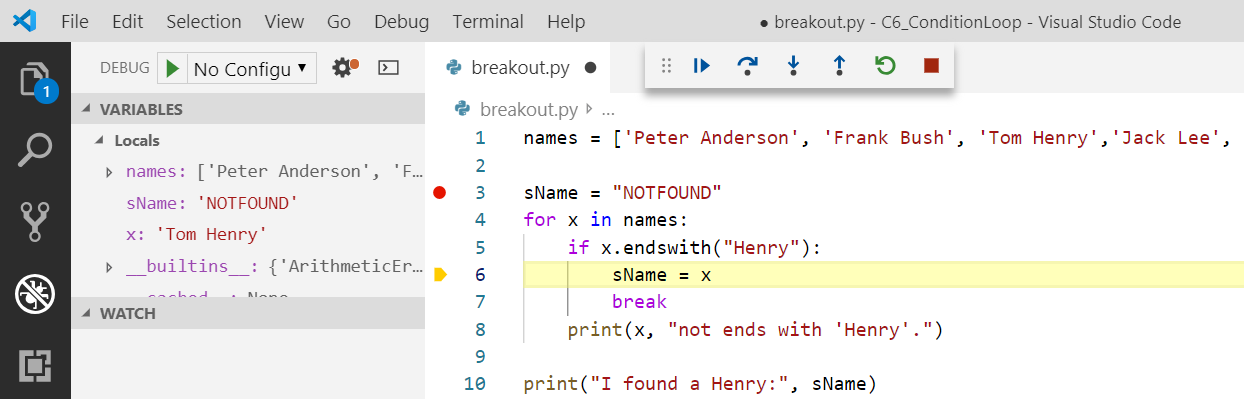
Task: Click the red Stop debugging square
Action: pos(931,66)
